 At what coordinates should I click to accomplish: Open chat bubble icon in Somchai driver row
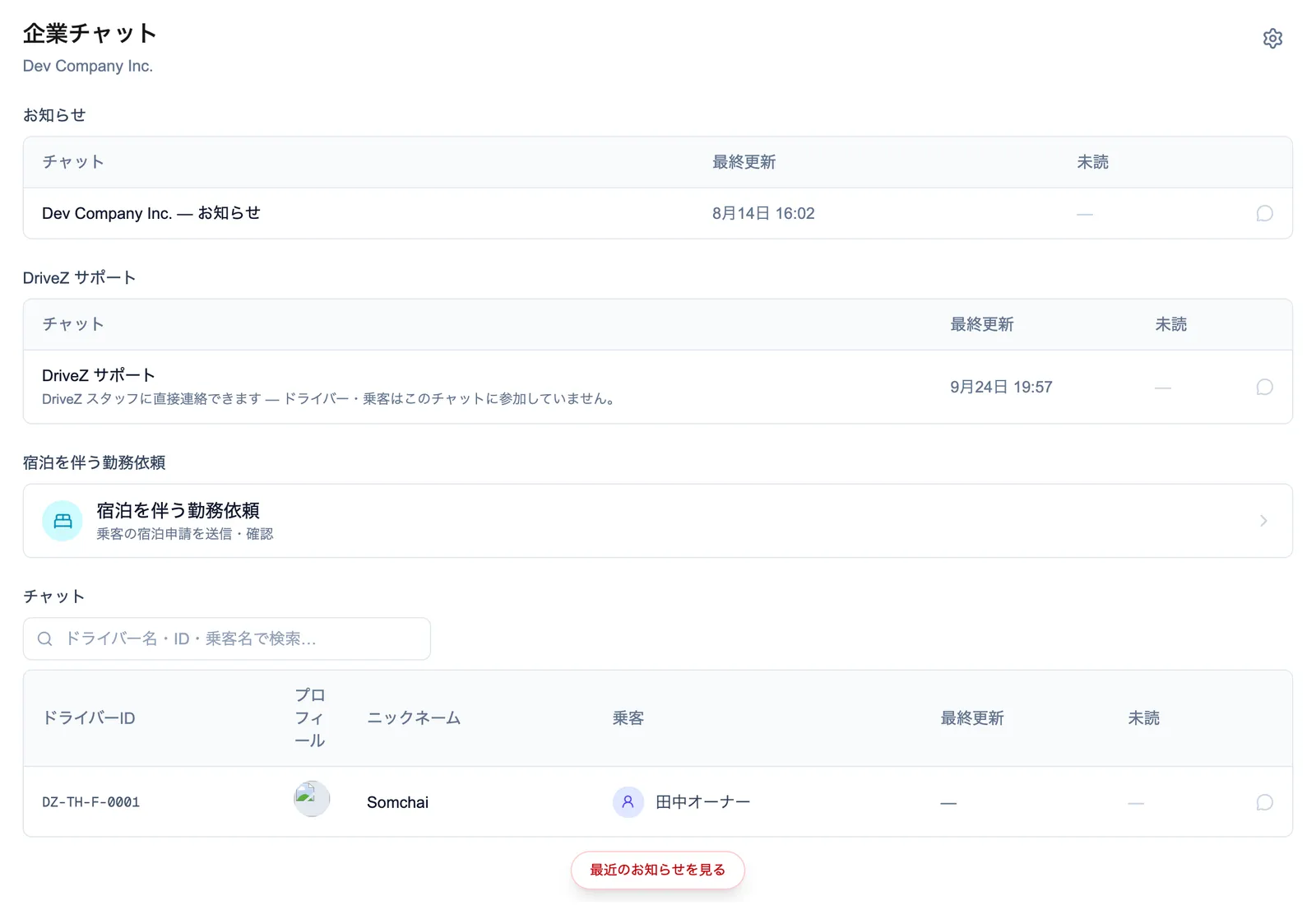[x=1265, y=802]
